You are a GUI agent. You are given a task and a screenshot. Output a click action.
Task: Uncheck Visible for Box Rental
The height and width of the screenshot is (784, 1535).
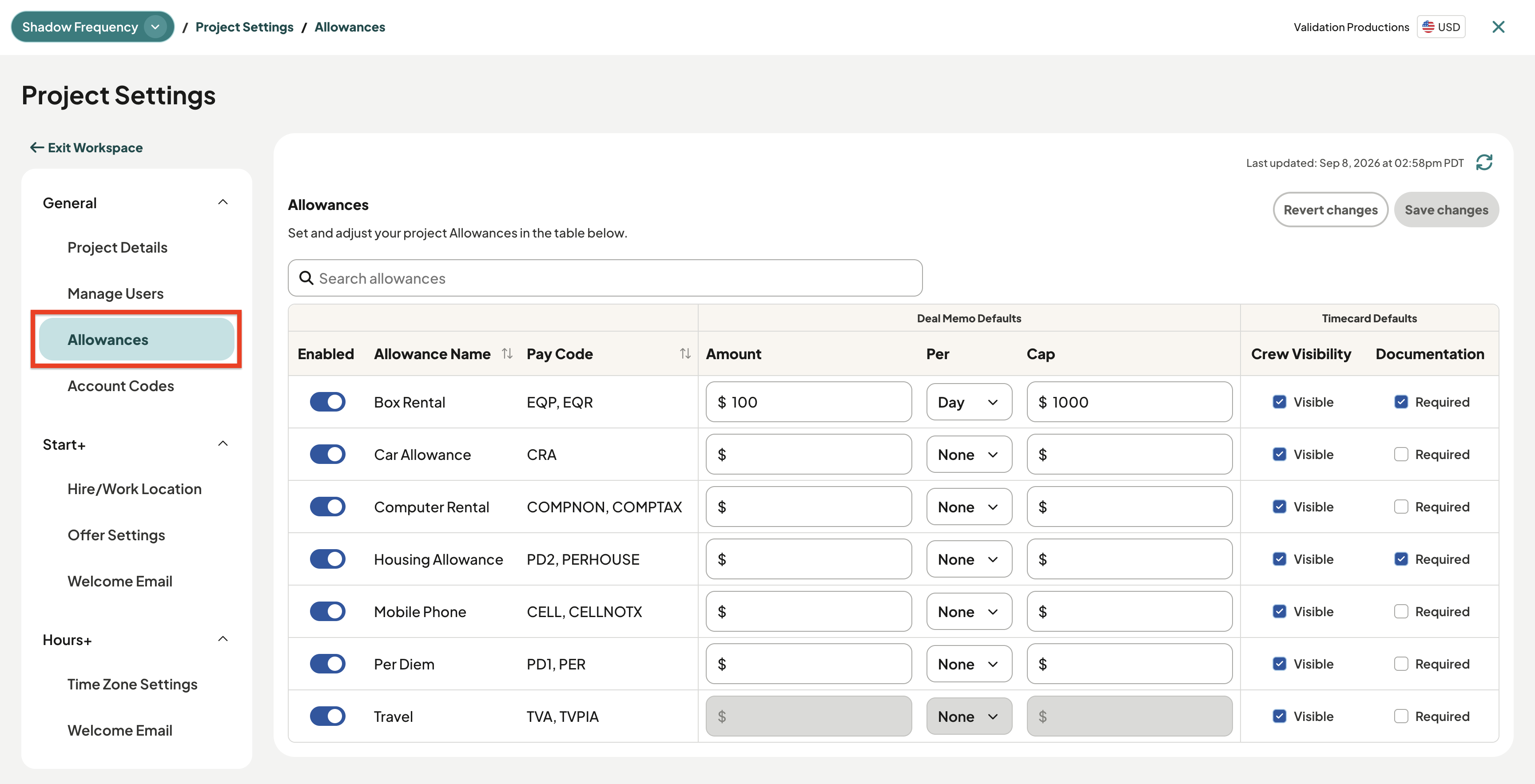pyautogui.click(x=1279, y=401)
